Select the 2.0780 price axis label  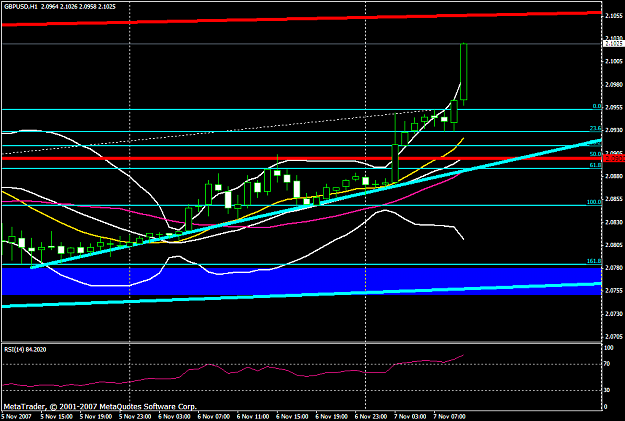[614, 268]
